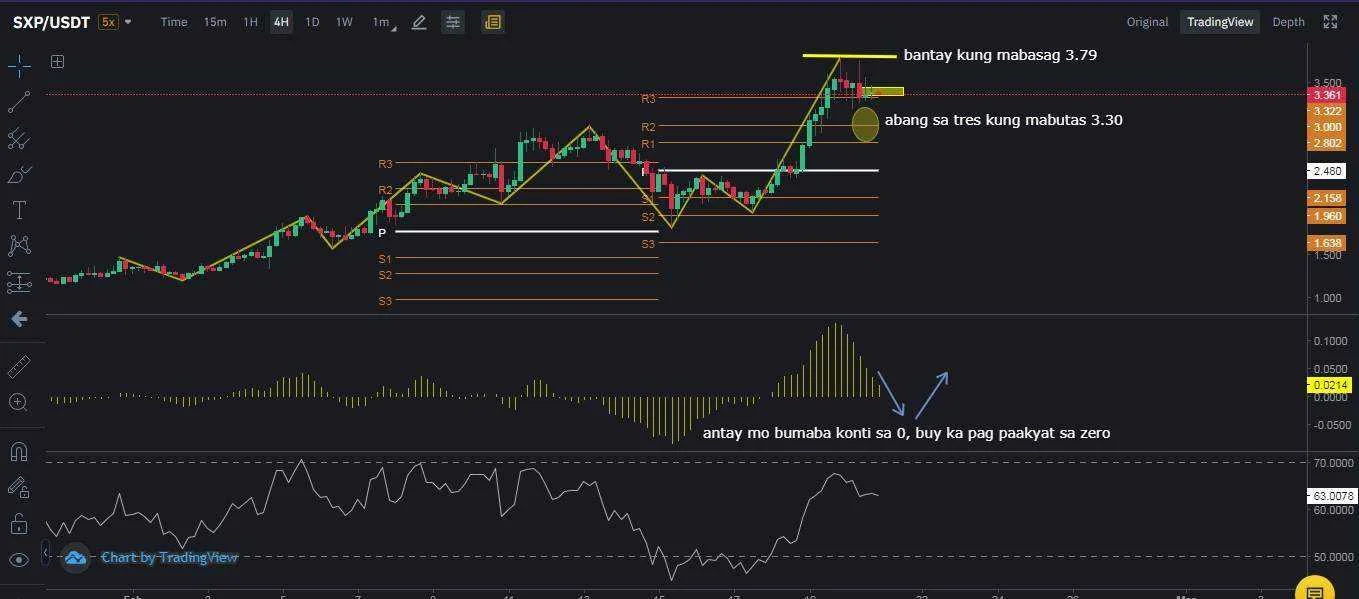Screen dimensions: 1359x599
Task: Select the 4H interval
Action: [x=281, y=22]
